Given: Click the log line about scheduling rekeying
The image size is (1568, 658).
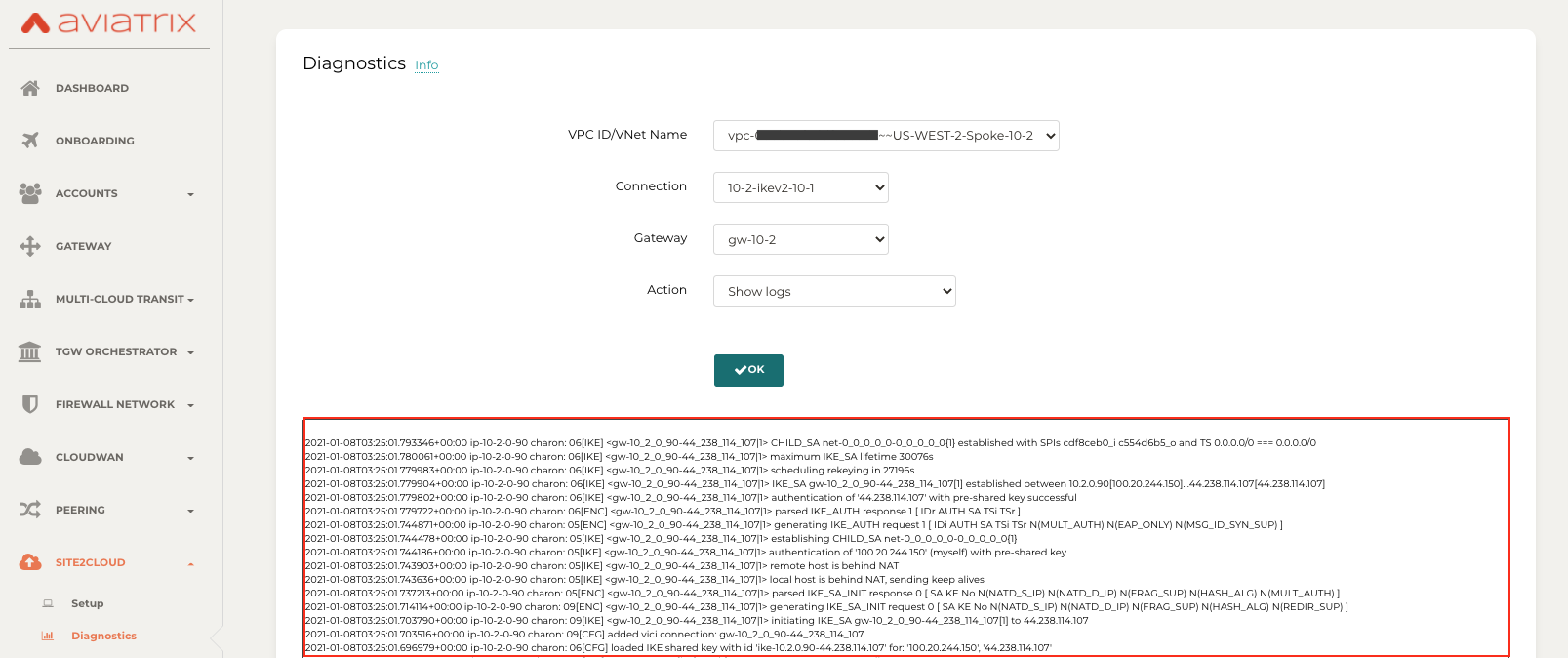Looking at the screenshot, I should (610, 470).
